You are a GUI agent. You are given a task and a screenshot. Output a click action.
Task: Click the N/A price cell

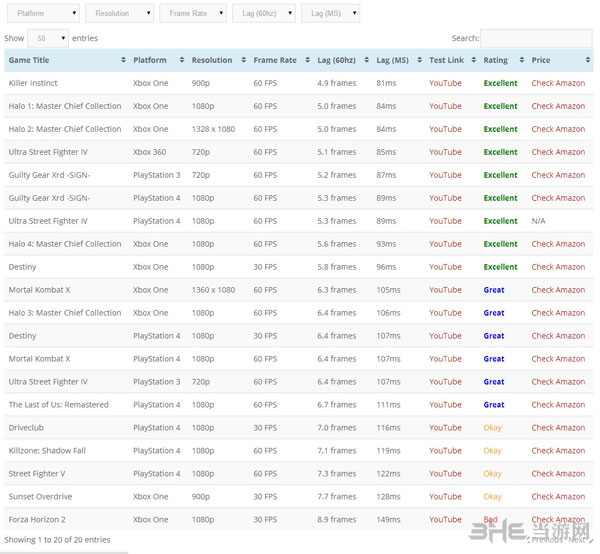point(538,221)
